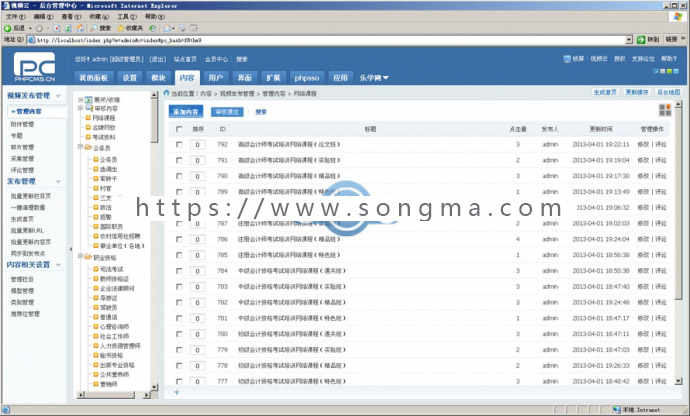Click the IE Mail icon in toolbar

point(169,28)
